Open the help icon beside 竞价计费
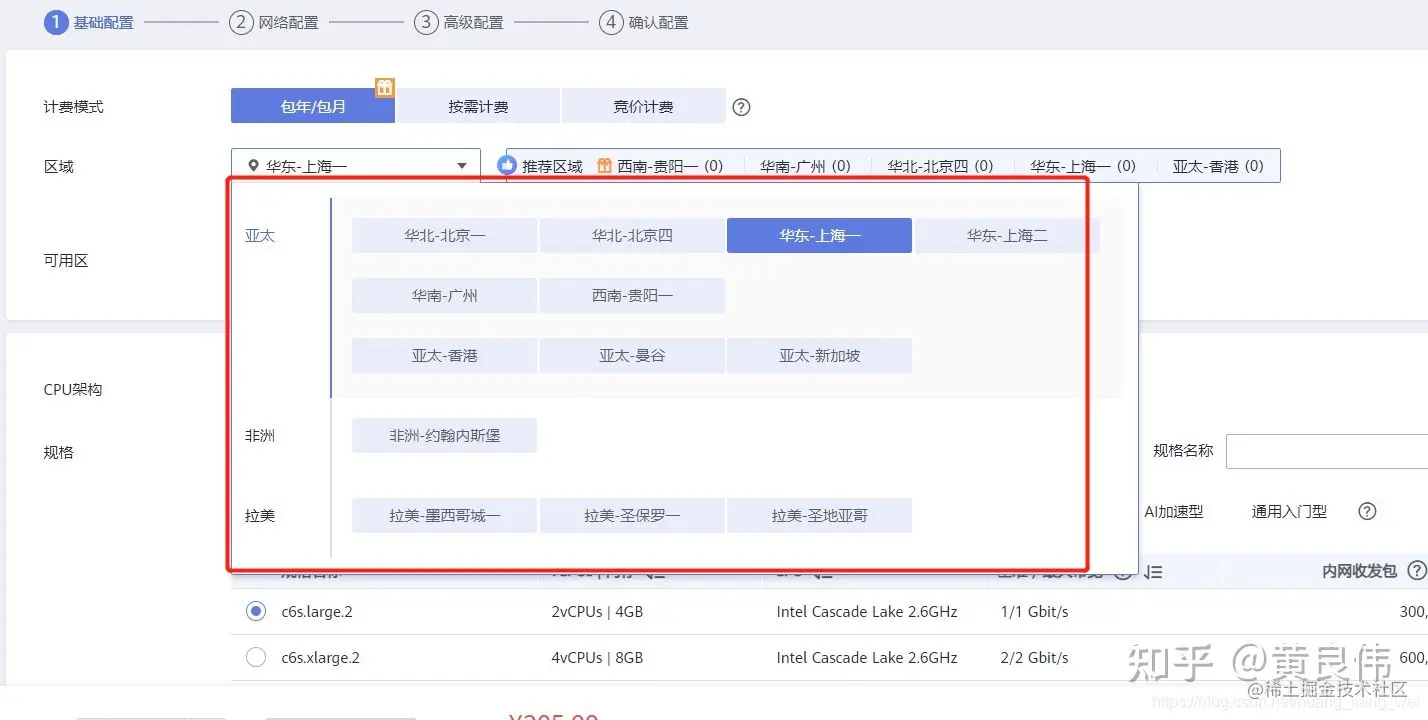Screen dimensions: 1428x720 click(x=741, y=107)
